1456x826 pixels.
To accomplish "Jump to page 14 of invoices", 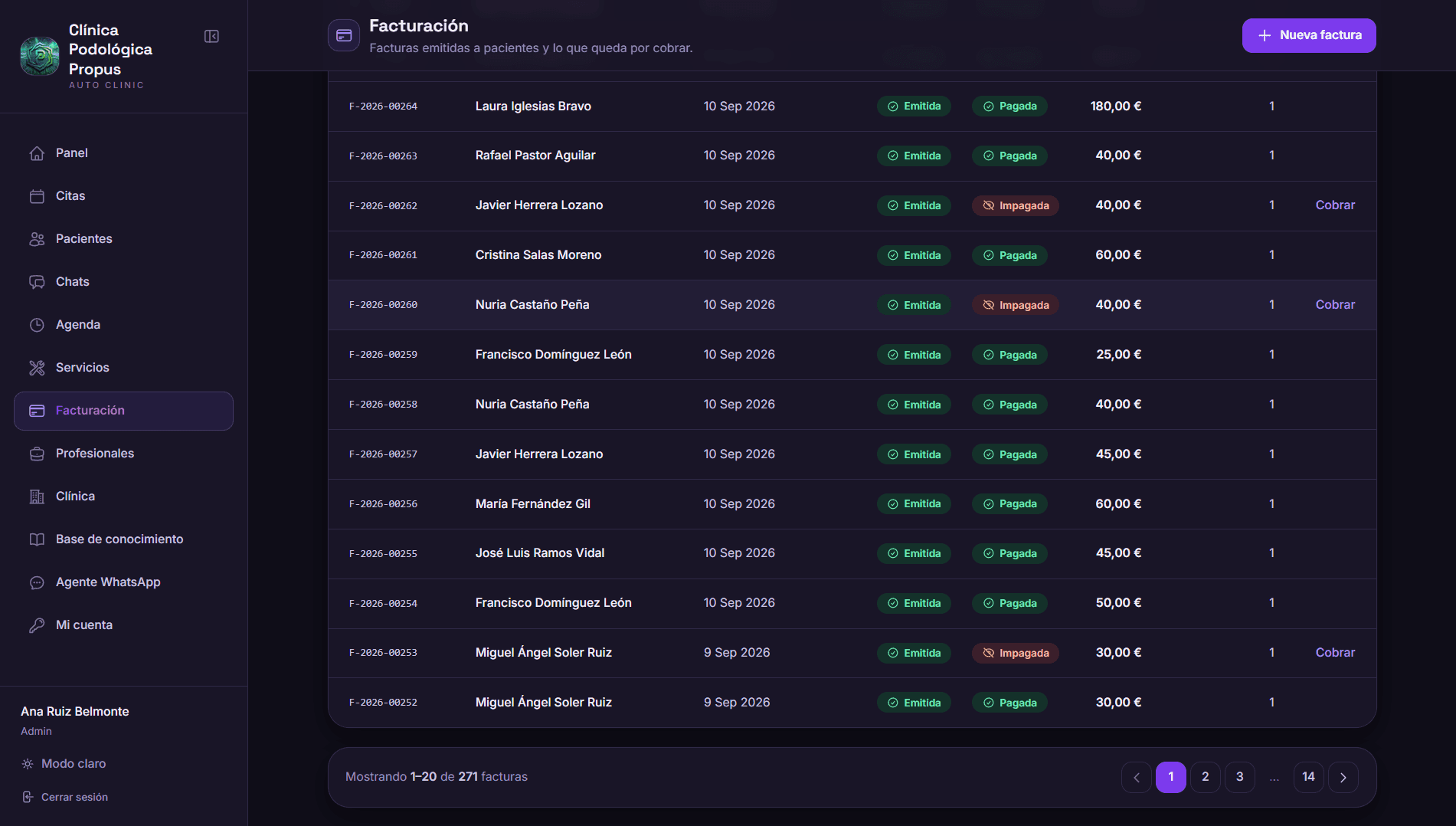I will coord(1309,777).
